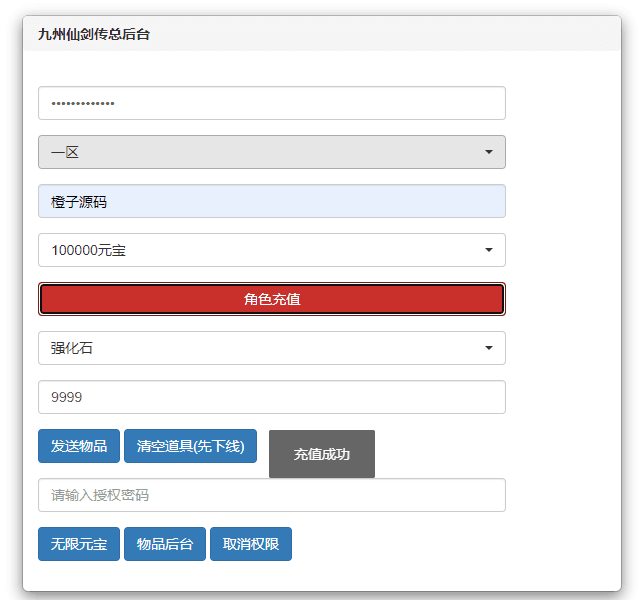Click the caret arrow on 100000元宝 selector

[x=488, y=250]
